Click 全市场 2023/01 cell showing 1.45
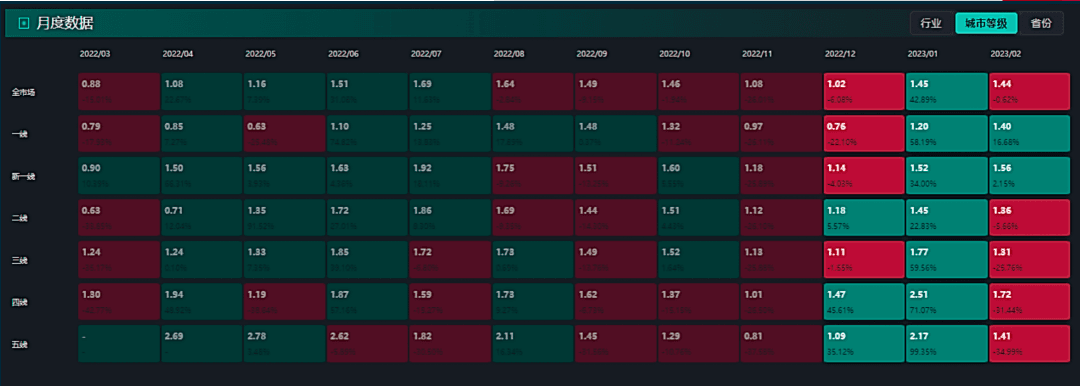This screenshot has height=386, width=1080. pos(946,92)
